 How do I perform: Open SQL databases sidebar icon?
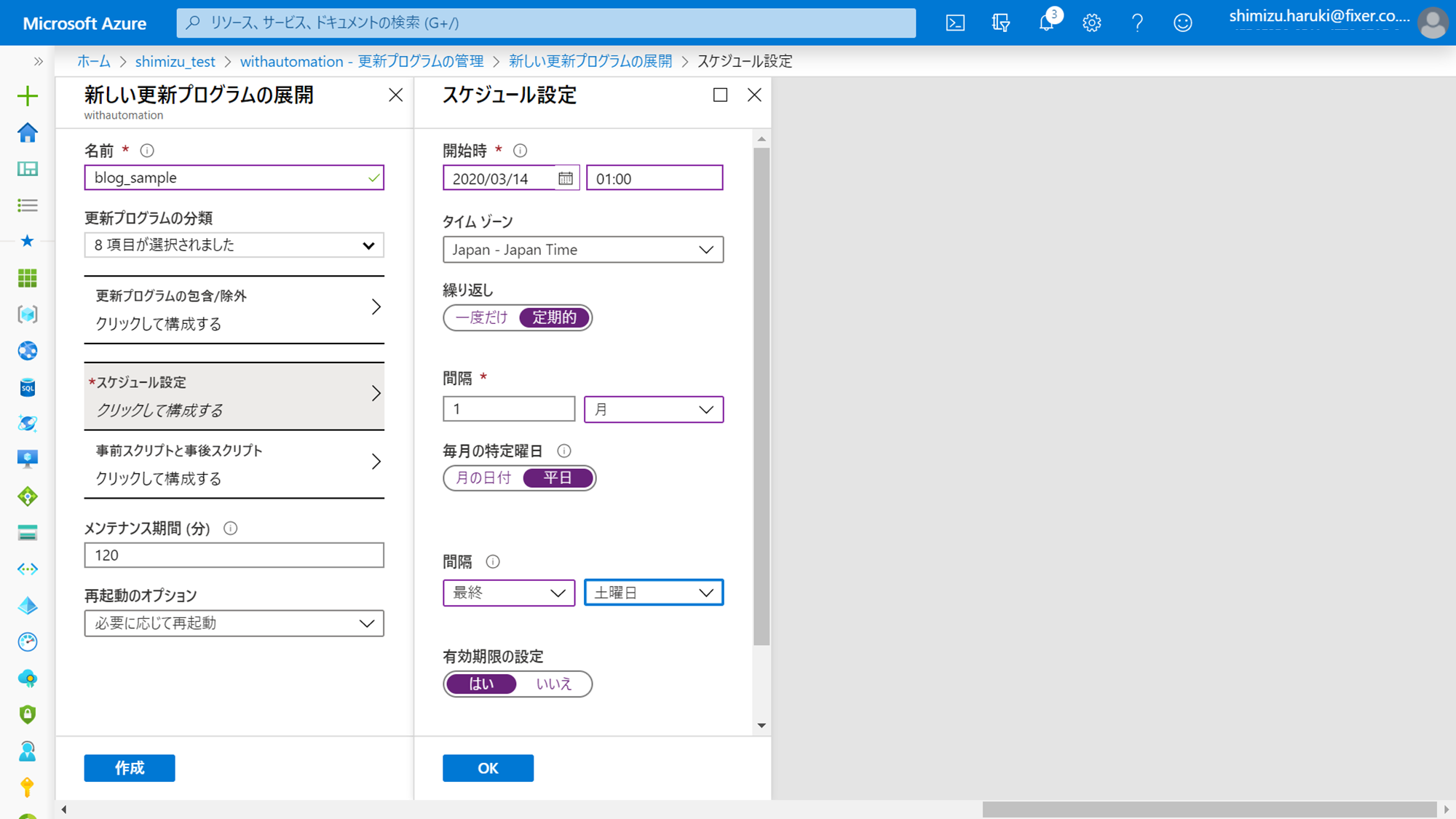click(x=28, y=387)
